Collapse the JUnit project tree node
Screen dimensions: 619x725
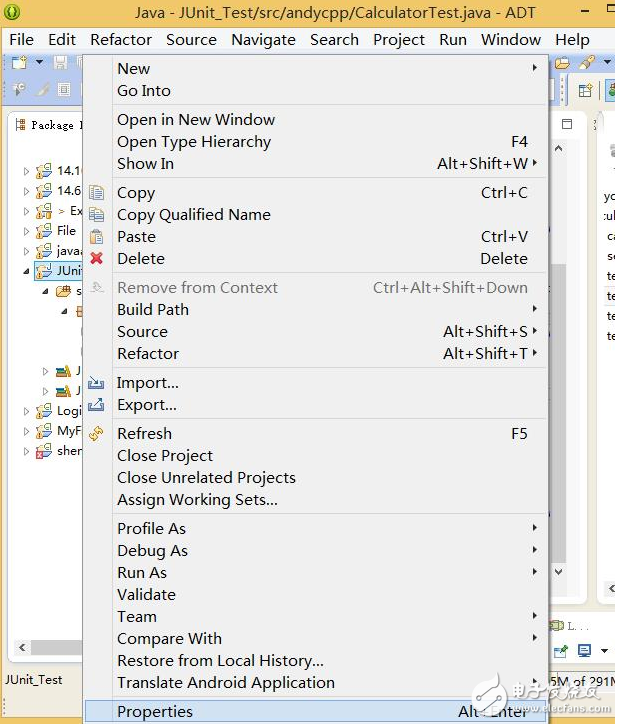point(27,271)
